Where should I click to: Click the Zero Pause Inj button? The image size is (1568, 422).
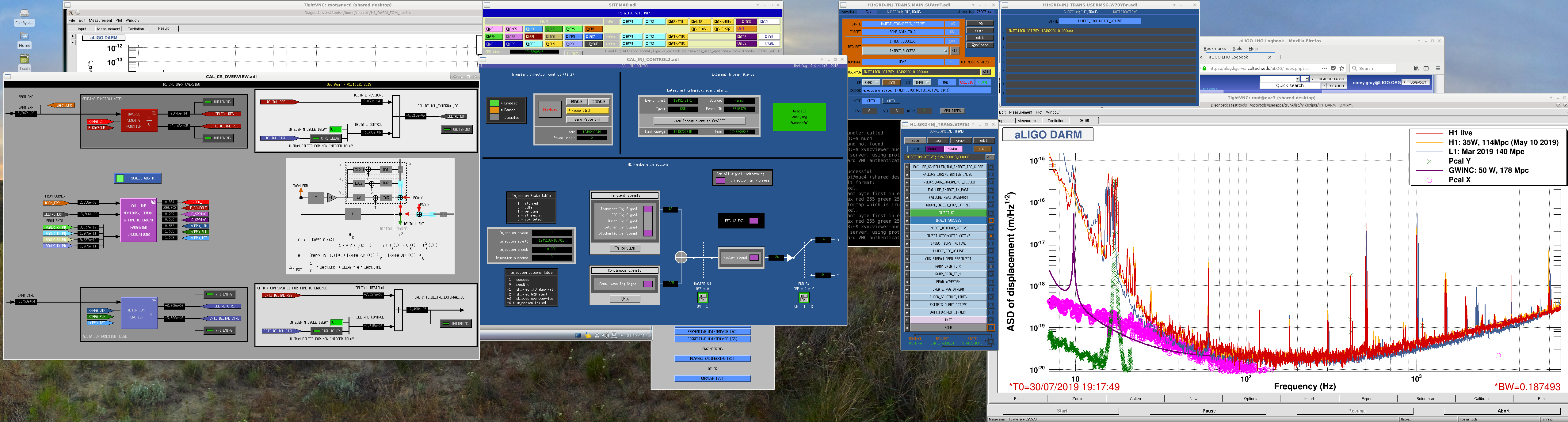click(587, 119)
